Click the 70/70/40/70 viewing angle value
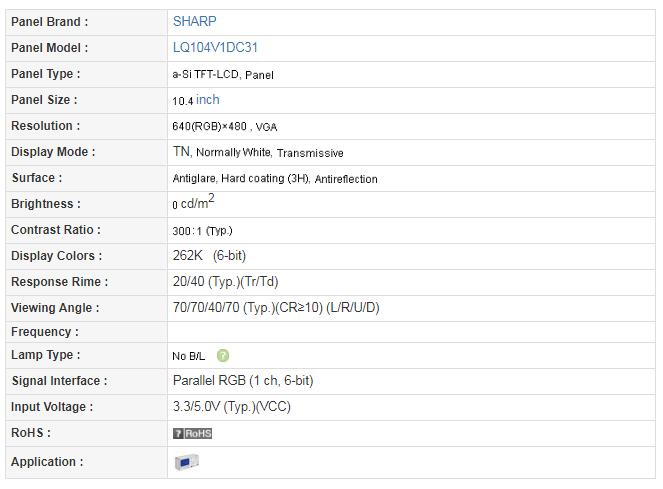 pos(276,308)
